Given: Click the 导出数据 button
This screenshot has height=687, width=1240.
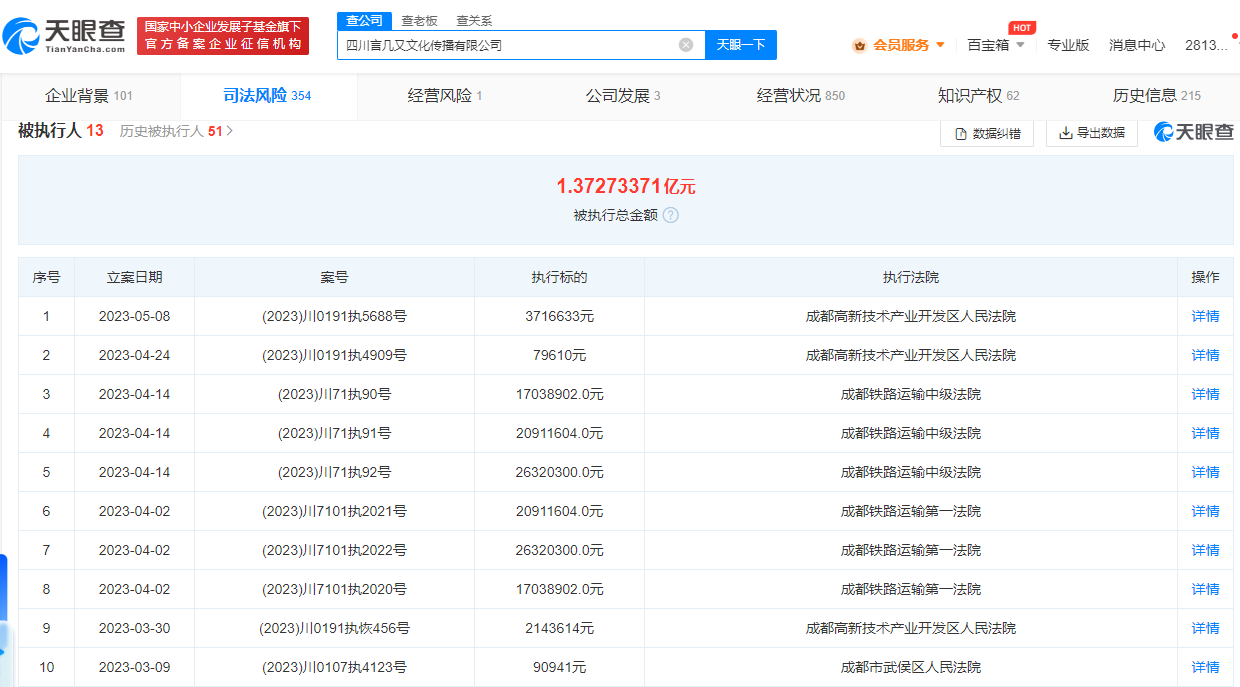Looking at the screenshot, I should coord(1092,133).
